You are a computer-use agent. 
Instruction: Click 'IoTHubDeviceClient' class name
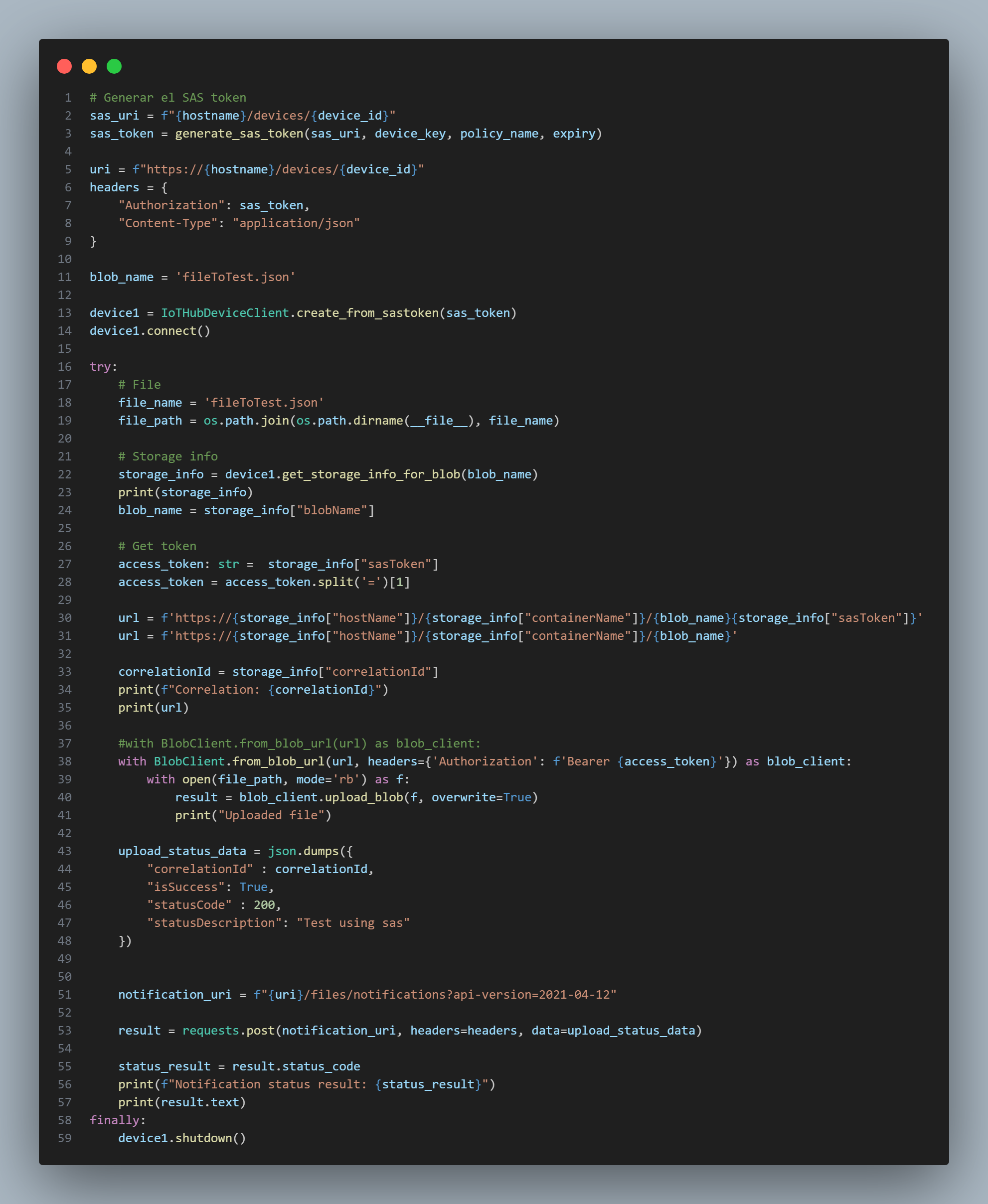point(225,313)
